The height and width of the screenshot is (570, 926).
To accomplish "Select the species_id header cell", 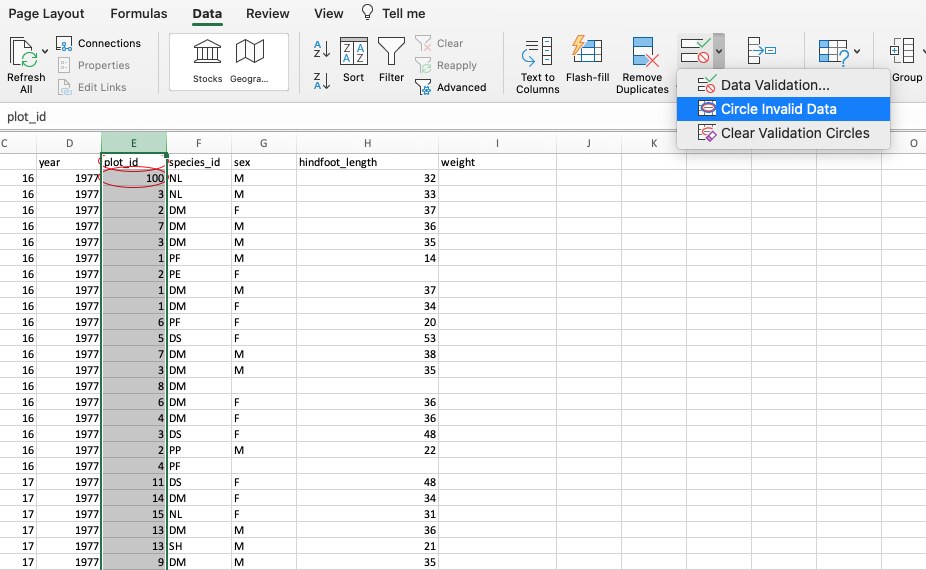I will click(199, 162).
